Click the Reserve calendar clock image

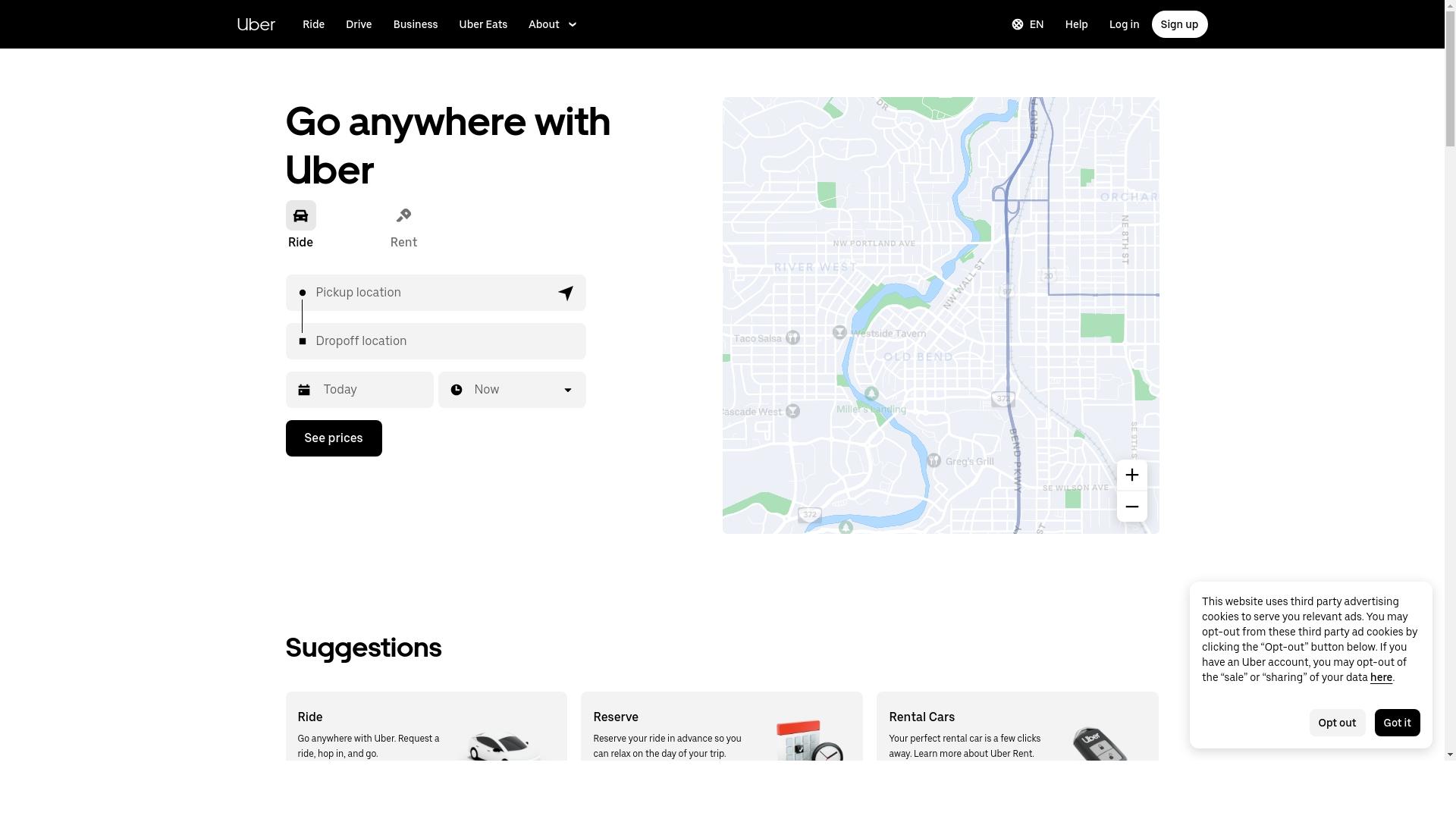(810, 740)
